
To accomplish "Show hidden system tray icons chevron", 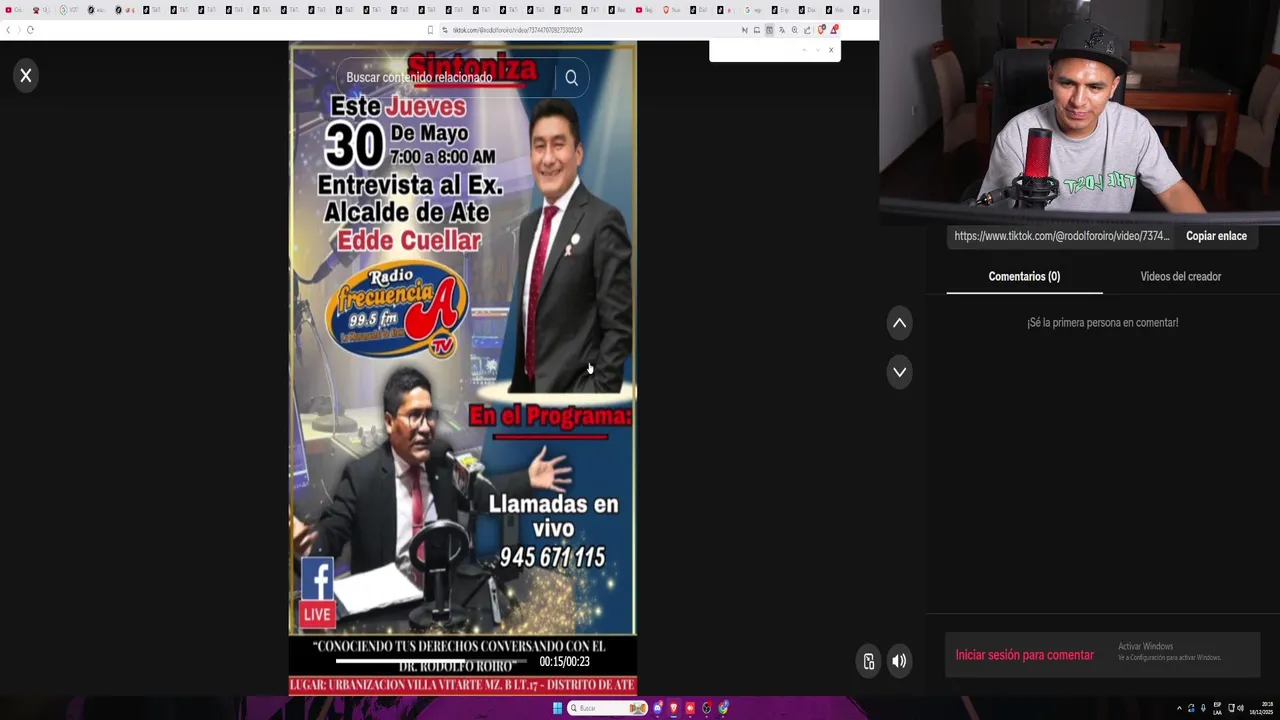I will tap(1179, 708).
